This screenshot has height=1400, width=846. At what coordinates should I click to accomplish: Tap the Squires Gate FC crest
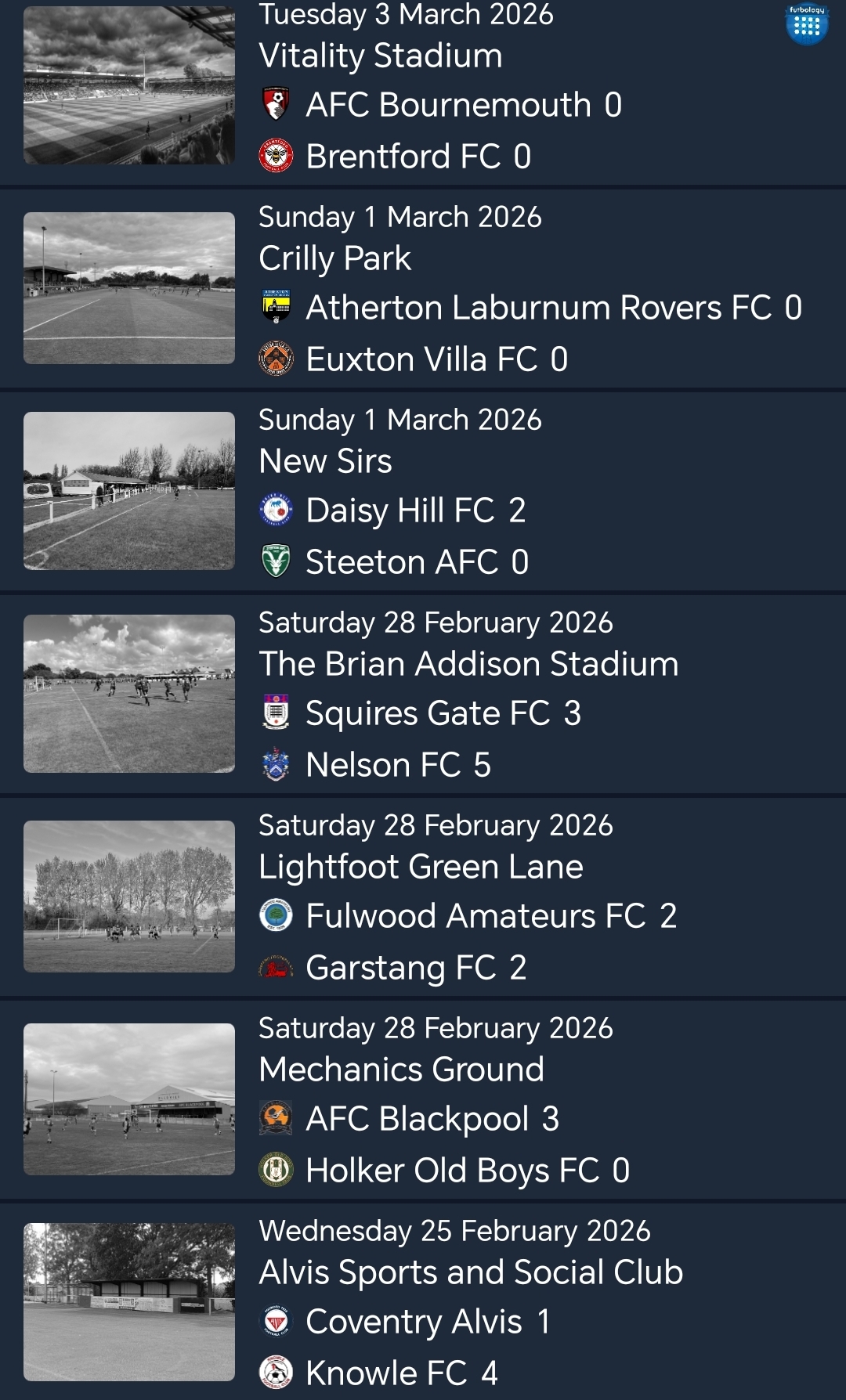[x=276, y=713]
